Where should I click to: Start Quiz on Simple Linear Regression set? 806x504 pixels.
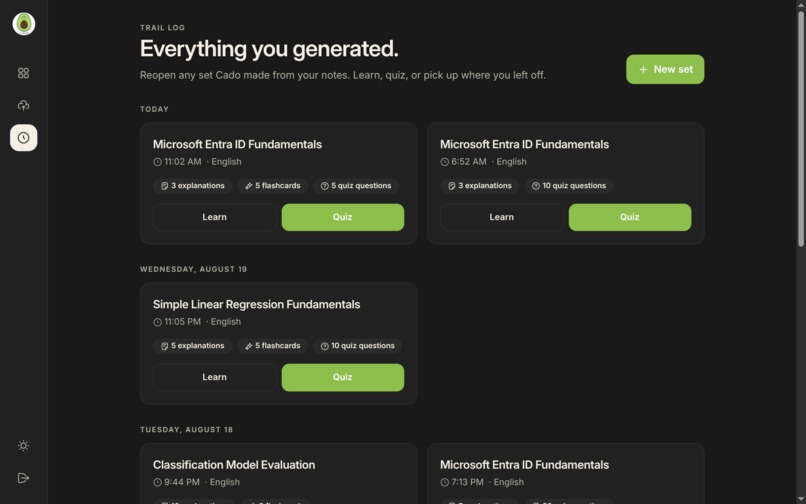pyautogui.click(x=343, y=377)
